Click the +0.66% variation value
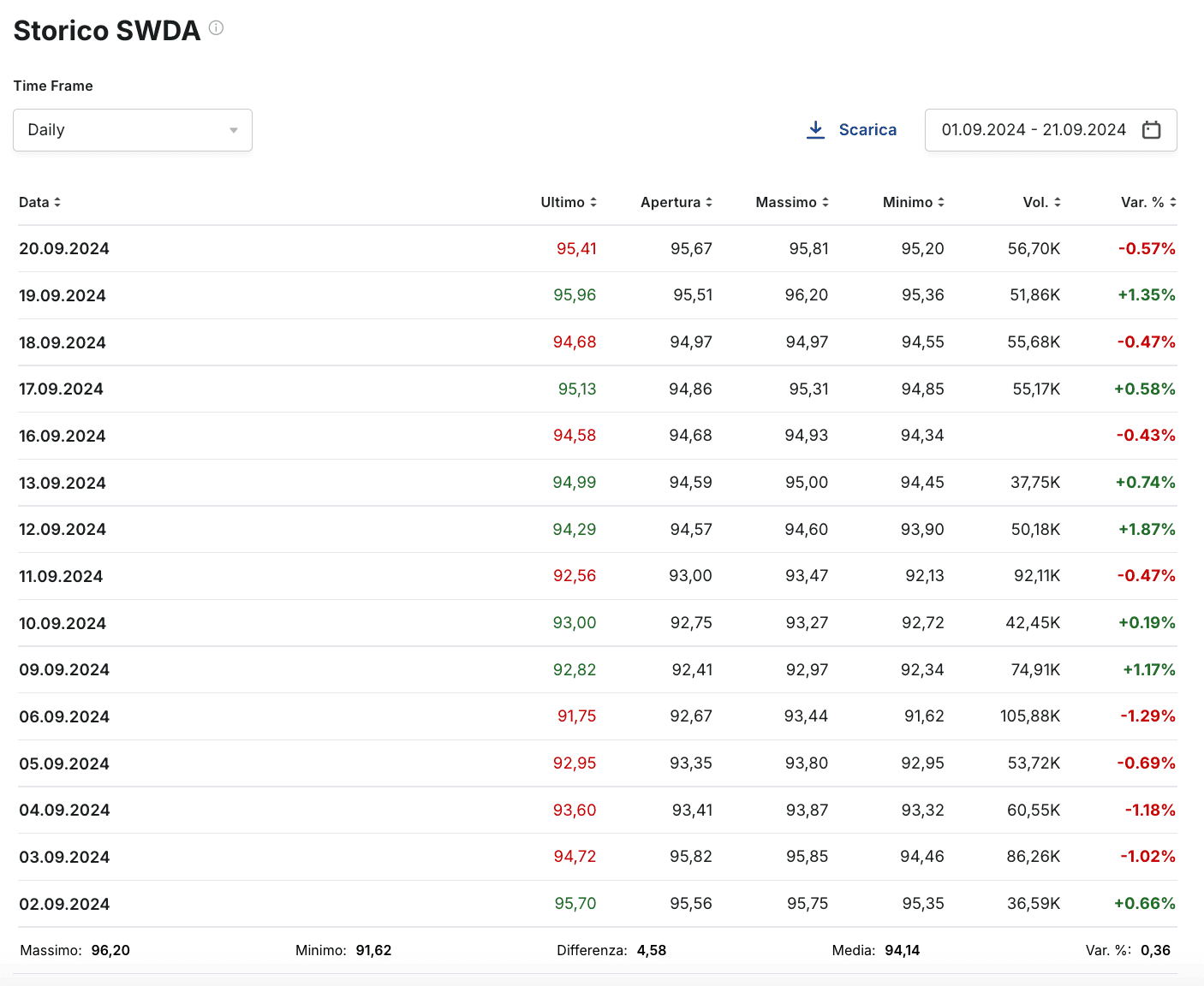 pos(1145,904)
